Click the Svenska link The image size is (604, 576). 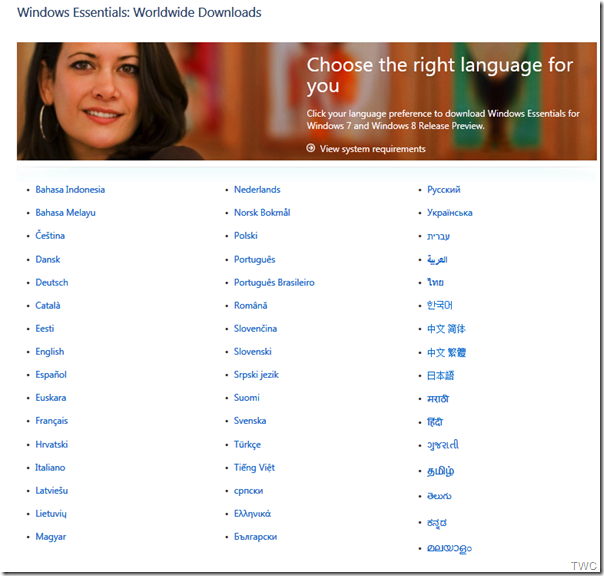pos(250,421)
